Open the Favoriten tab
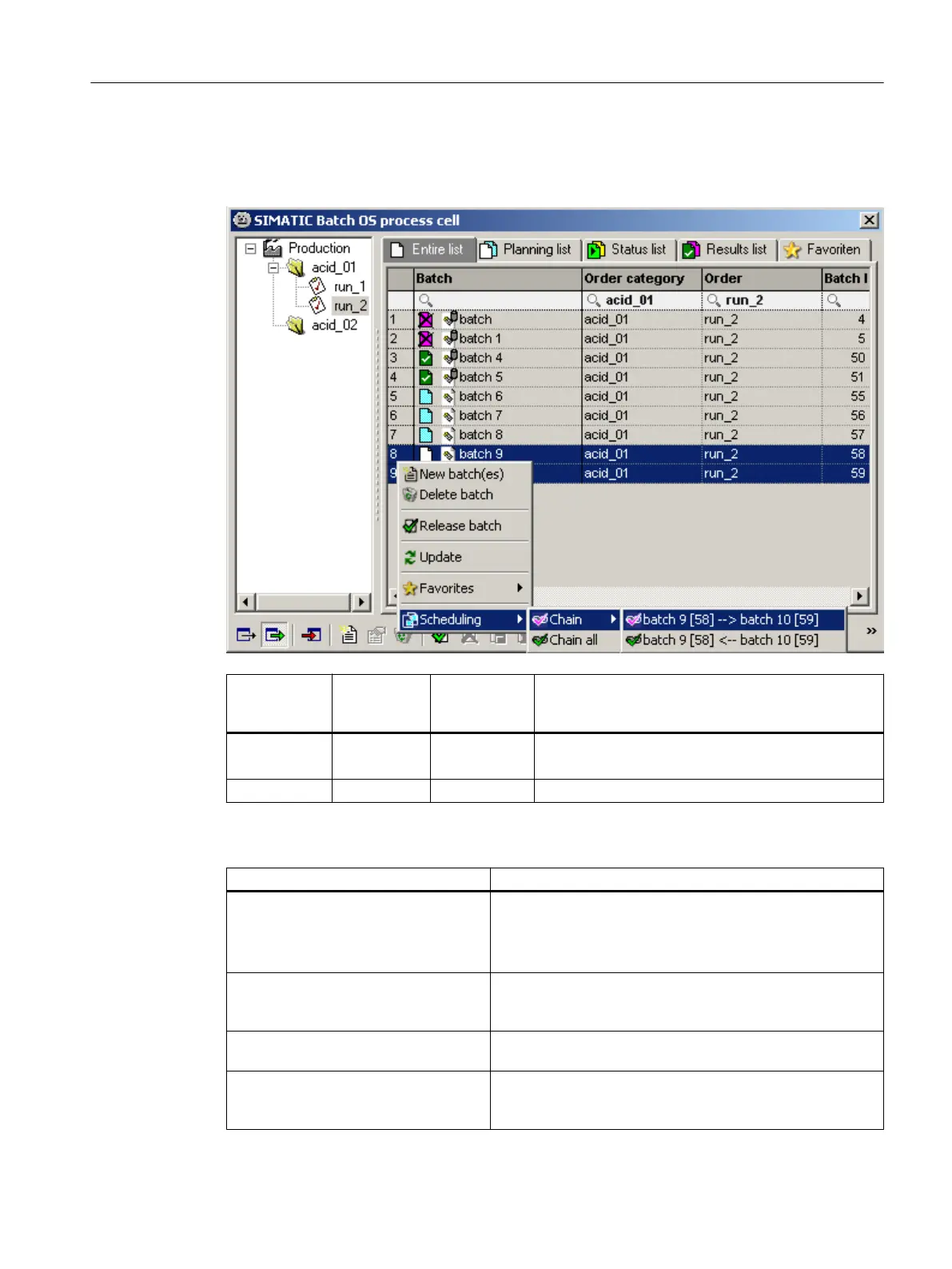The image size is (952, 1269). click(823, 249)
